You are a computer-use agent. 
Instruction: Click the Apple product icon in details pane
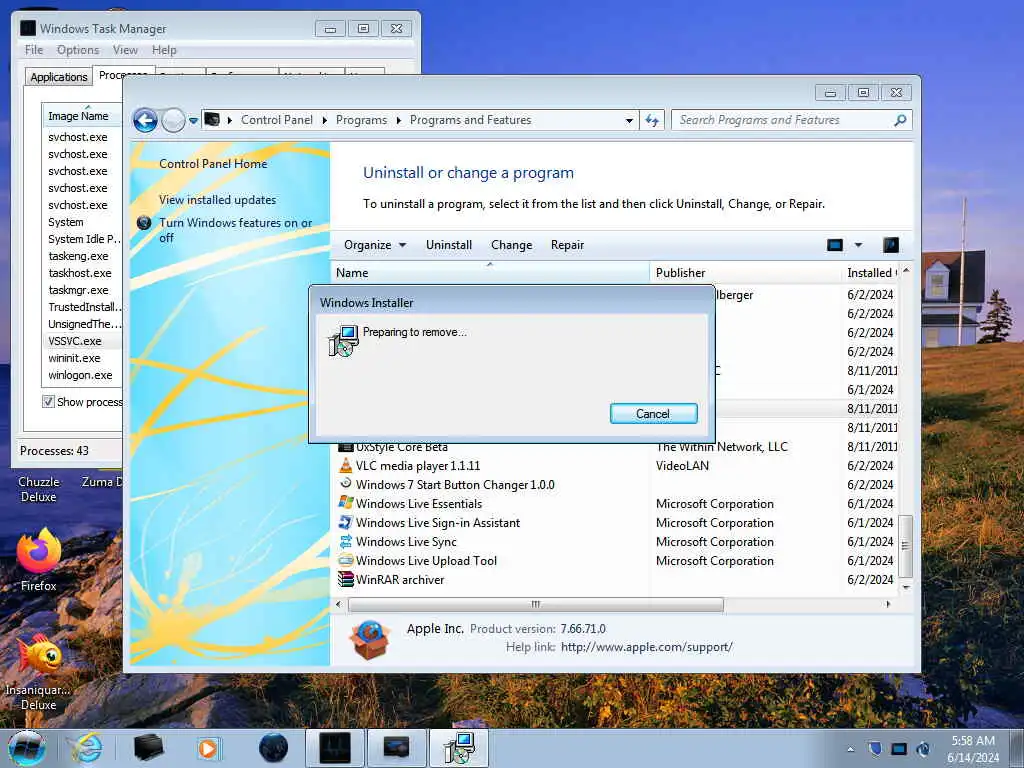(x=370, y=639)
